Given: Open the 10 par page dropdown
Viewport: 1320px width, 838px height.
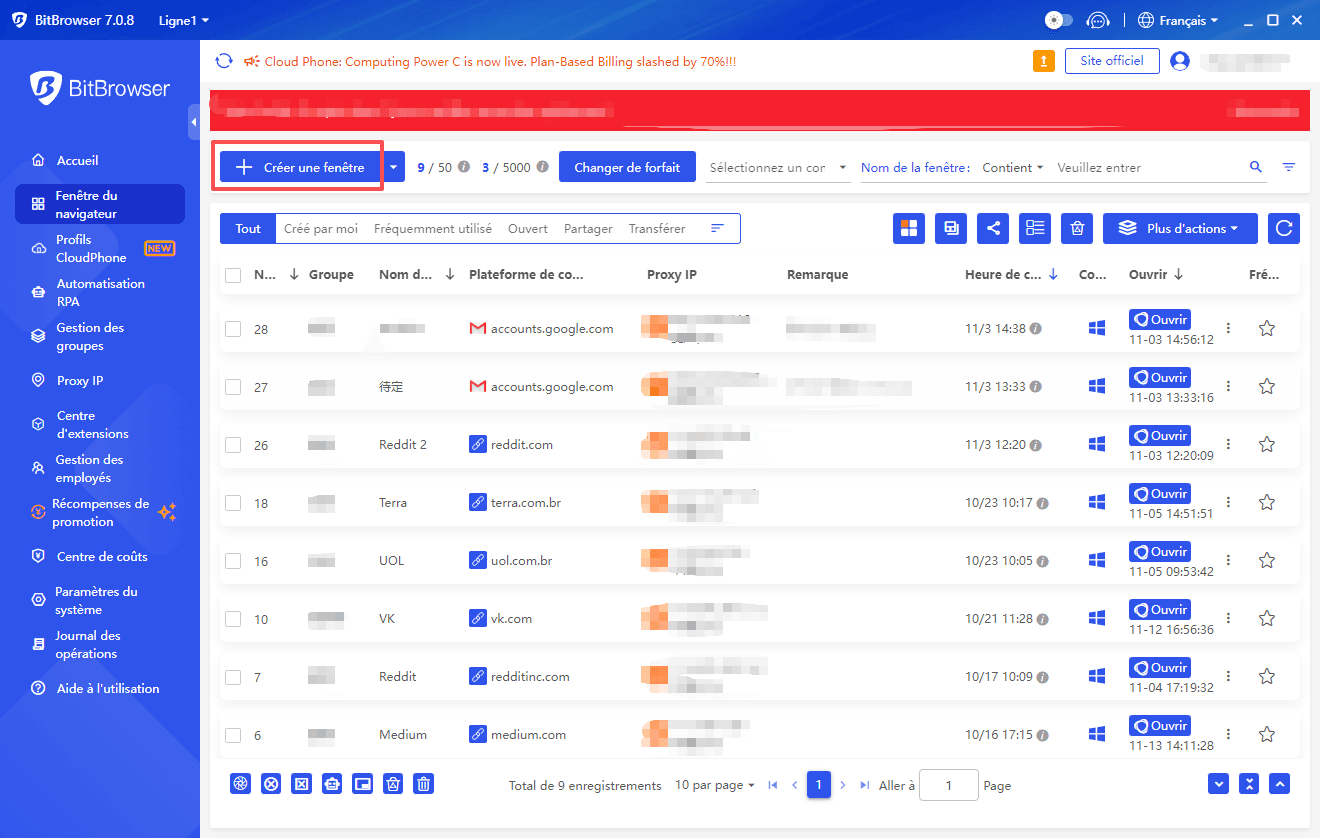Looking at the screenshot, I should pos(714,785).
